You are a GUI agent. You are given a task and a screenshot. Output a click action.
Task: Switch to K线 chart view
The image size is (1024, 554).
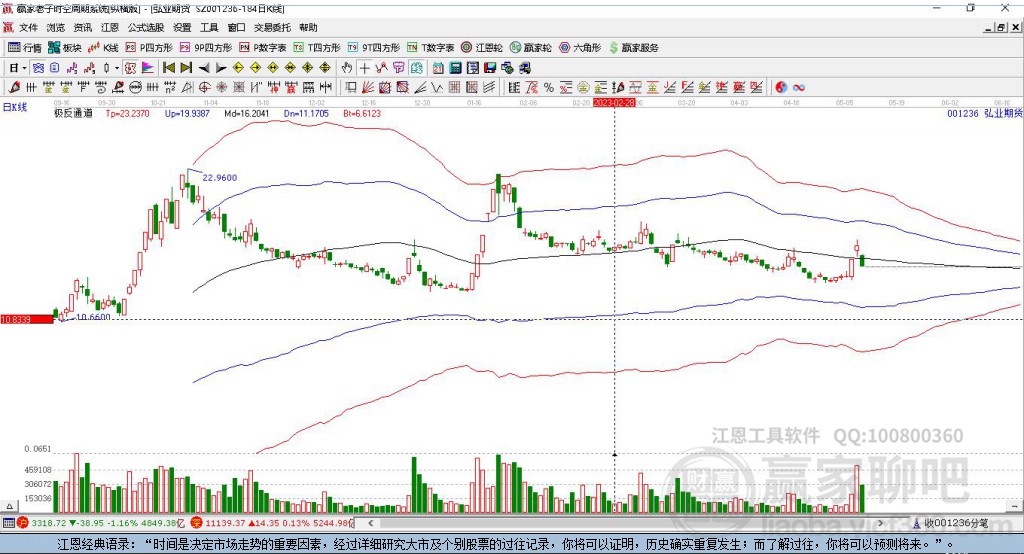pos(104,48)
